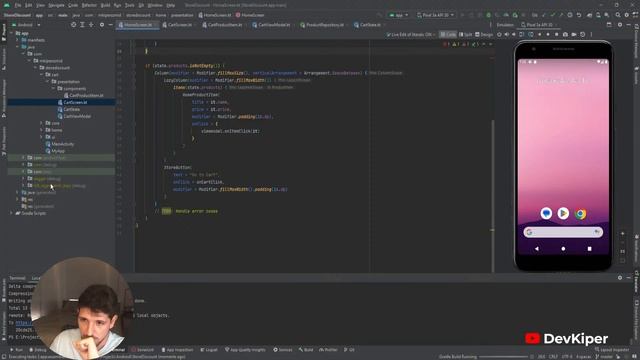640x360 pixels.
Task: Click the Search Everywhere magnifier icon
Action: click(618, 15)
